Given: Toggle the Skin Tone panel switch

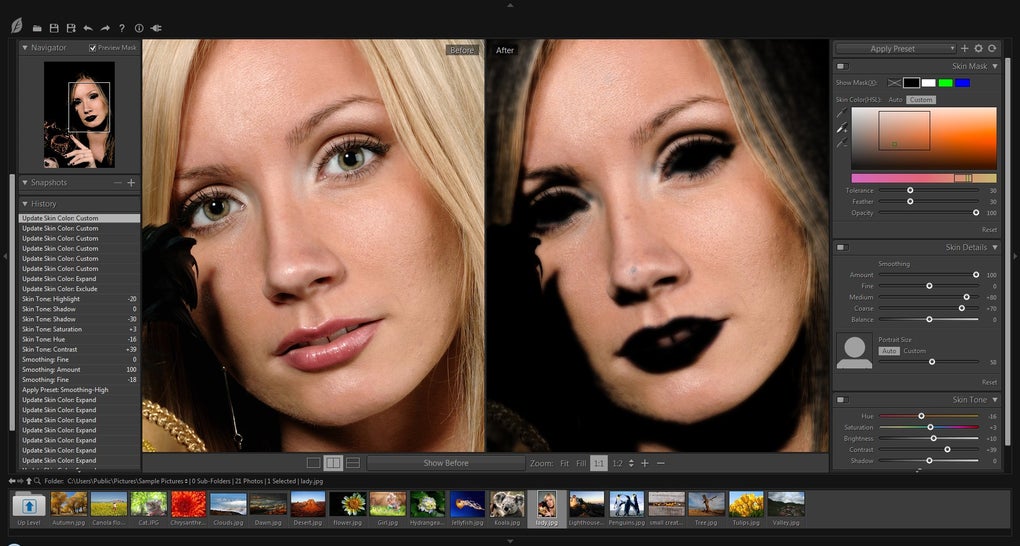Looking at the screenshot, I should [x=842, y=400].
